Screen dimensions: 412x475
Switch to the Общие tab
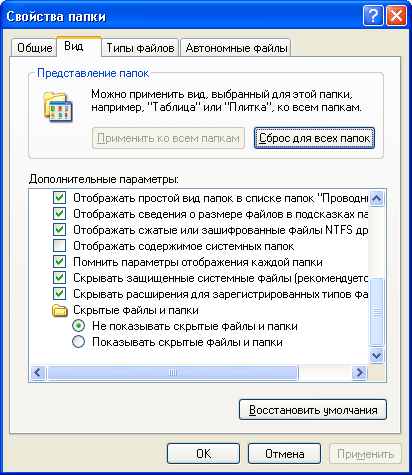(x=34, y=48)
